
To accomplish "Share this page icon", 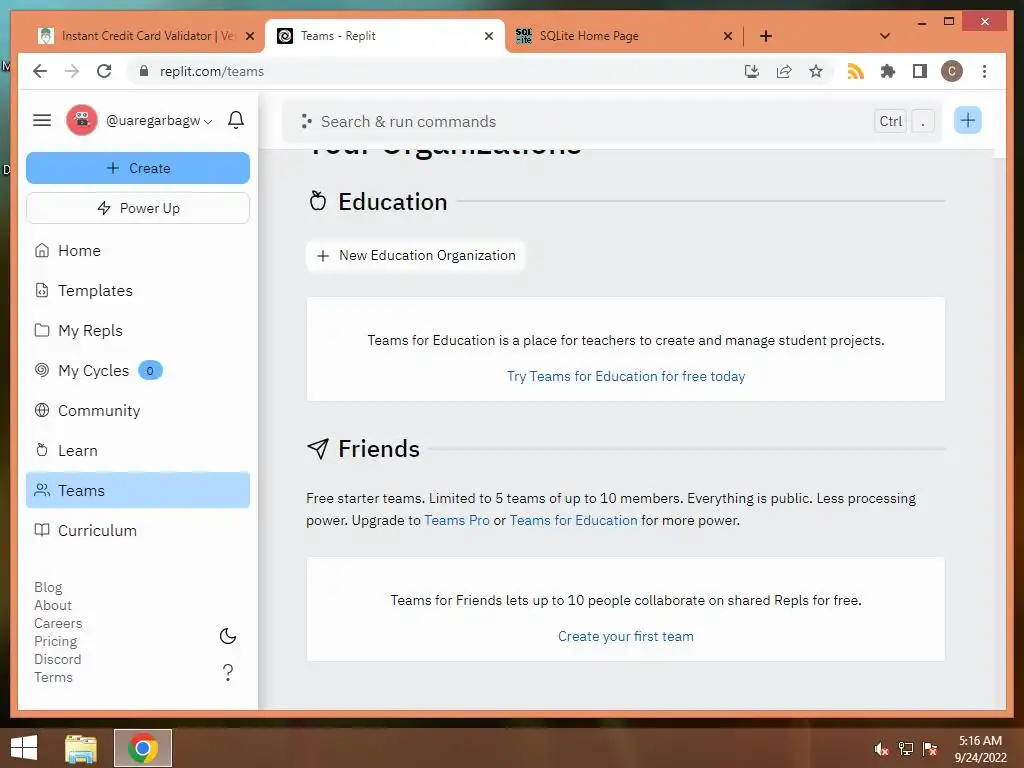I will click(784, 71).
